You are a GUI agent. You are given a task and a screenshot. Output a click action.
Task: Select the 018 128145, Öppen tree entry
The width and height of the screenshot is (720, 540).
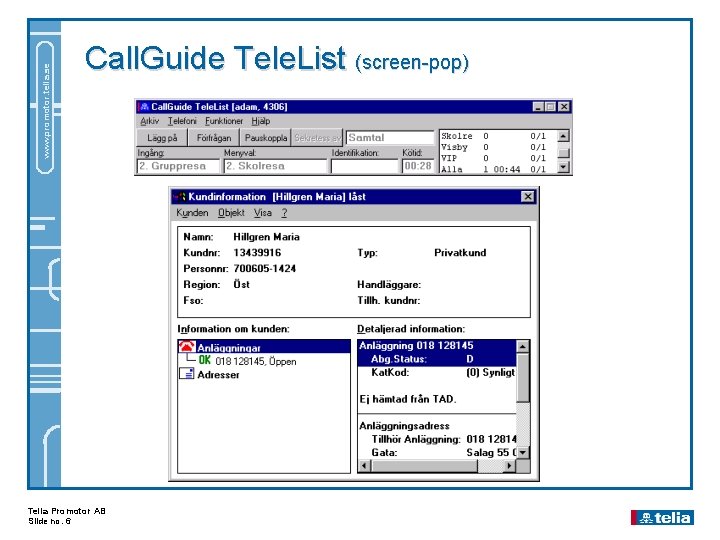pyautogui.click(x=256, y=361)
